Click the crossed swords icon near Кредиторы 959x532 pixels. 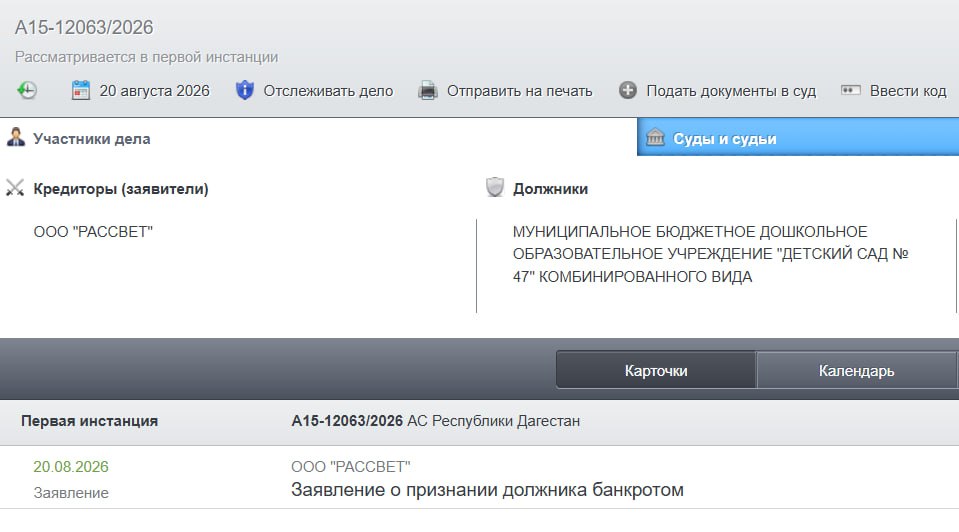coord(15,188)
